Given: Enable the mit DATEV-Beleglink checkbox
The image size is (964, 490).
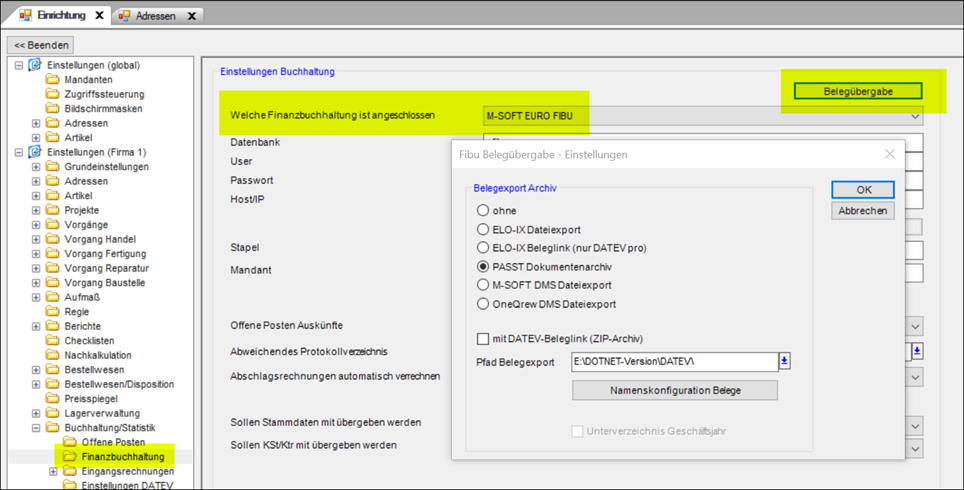Looking at the screenshot, I should click(484, 339).
